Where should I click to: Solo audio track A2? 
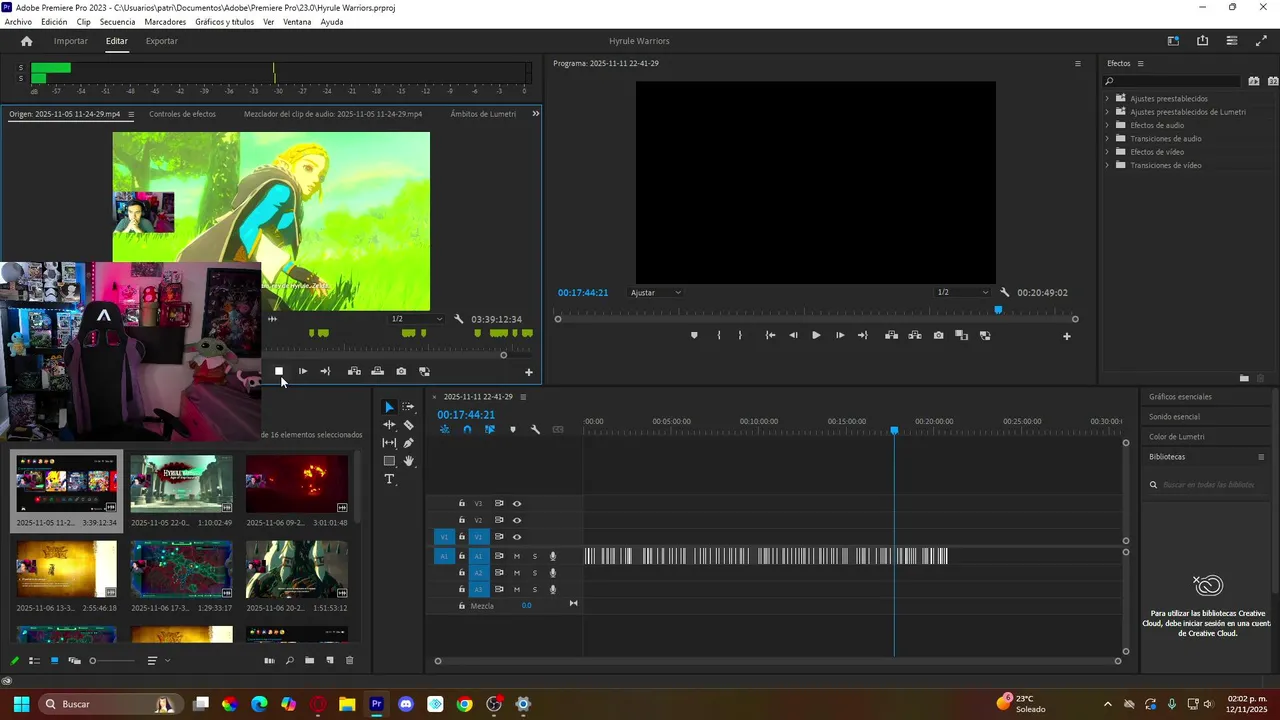[x=534, y=573]
